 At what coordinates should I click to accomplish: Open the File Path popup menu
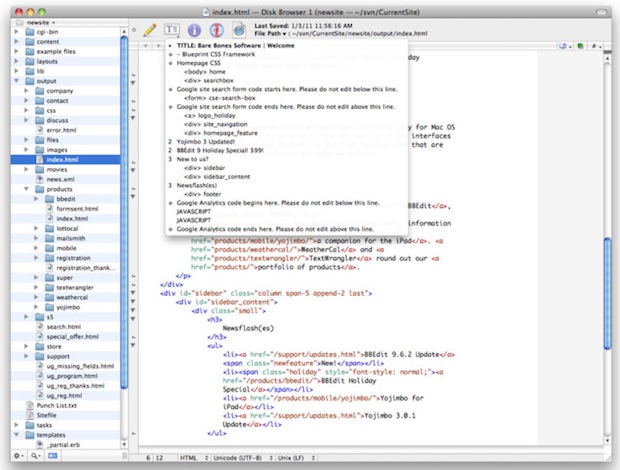(270, 34)
